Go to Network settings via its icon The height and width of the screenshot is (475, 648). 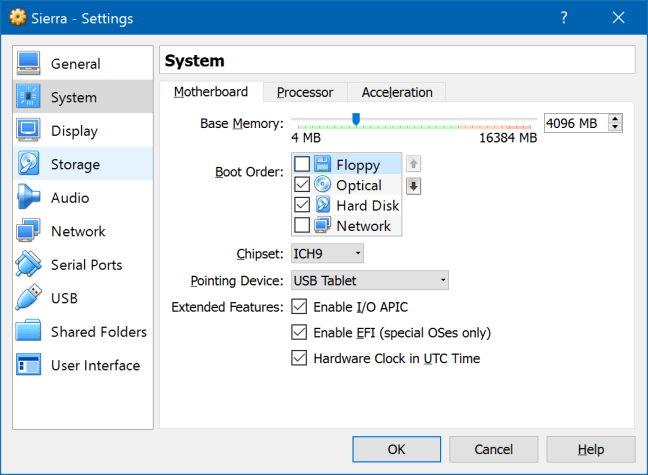(28, 231)
